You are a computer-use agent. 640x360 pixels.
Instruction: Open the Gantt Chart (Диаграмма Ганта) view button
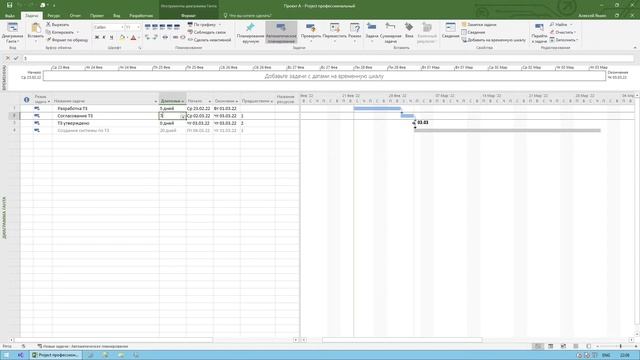click(12, 33)
